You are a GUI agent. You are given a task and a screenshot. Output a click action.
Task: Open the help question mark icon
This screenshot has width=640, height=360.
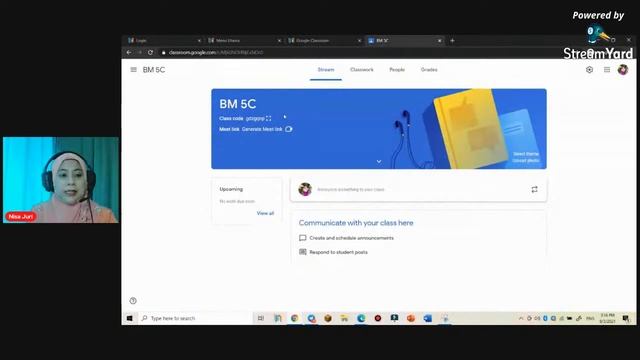(x=133, y=301)
